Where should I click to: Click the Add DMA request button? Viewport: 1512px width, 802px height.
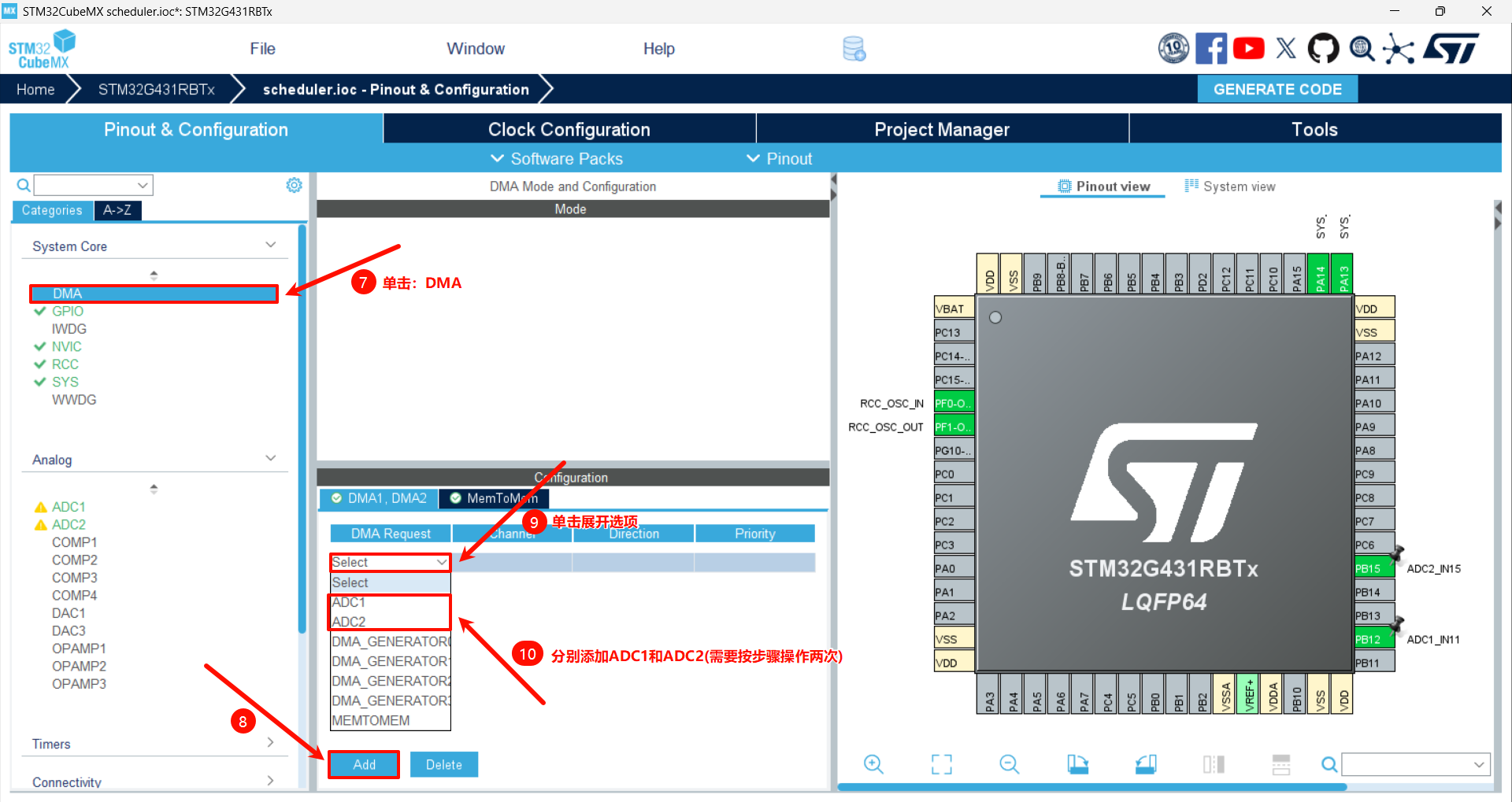pos(364,764)
